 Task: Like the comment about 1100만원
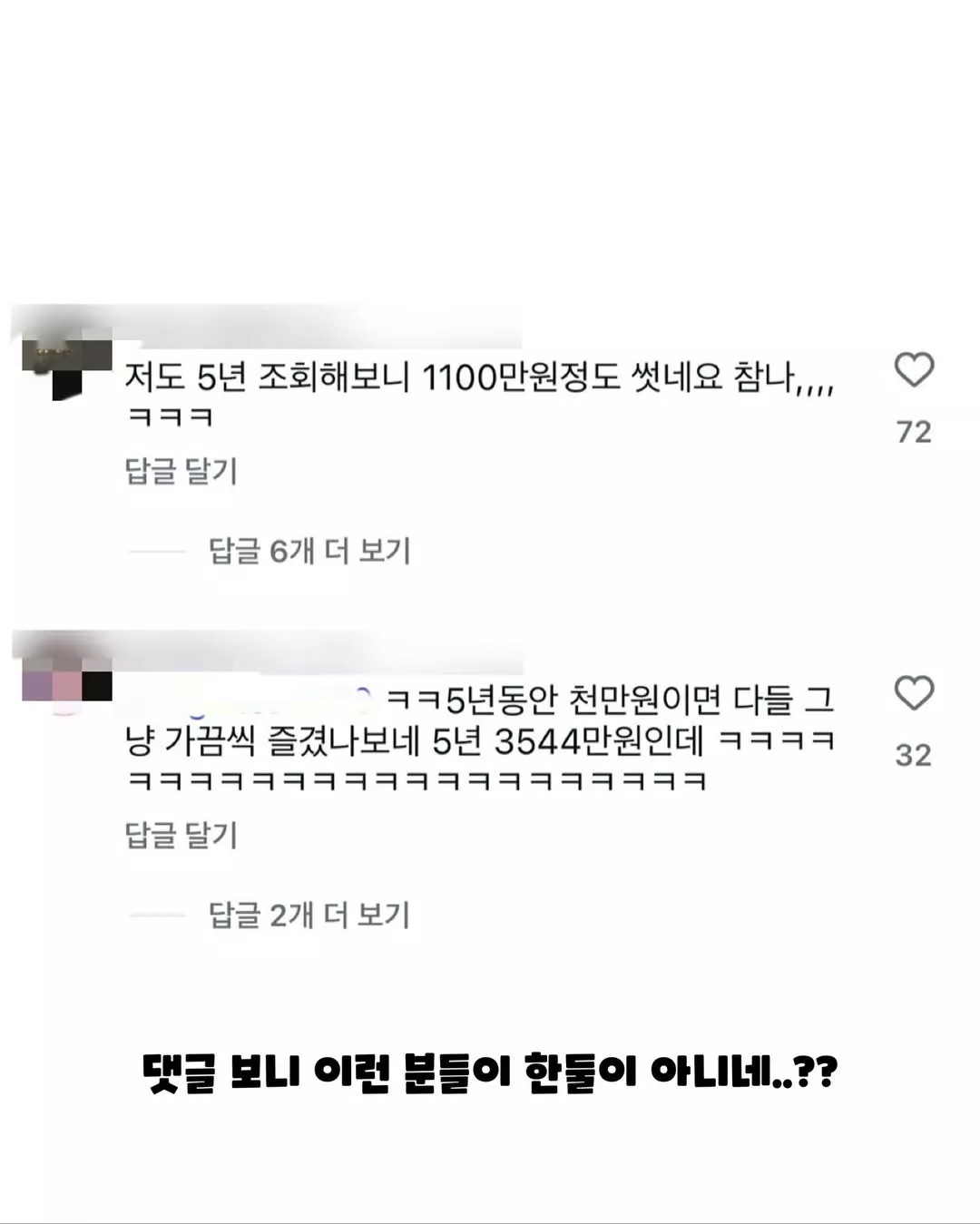coord(914,370)
